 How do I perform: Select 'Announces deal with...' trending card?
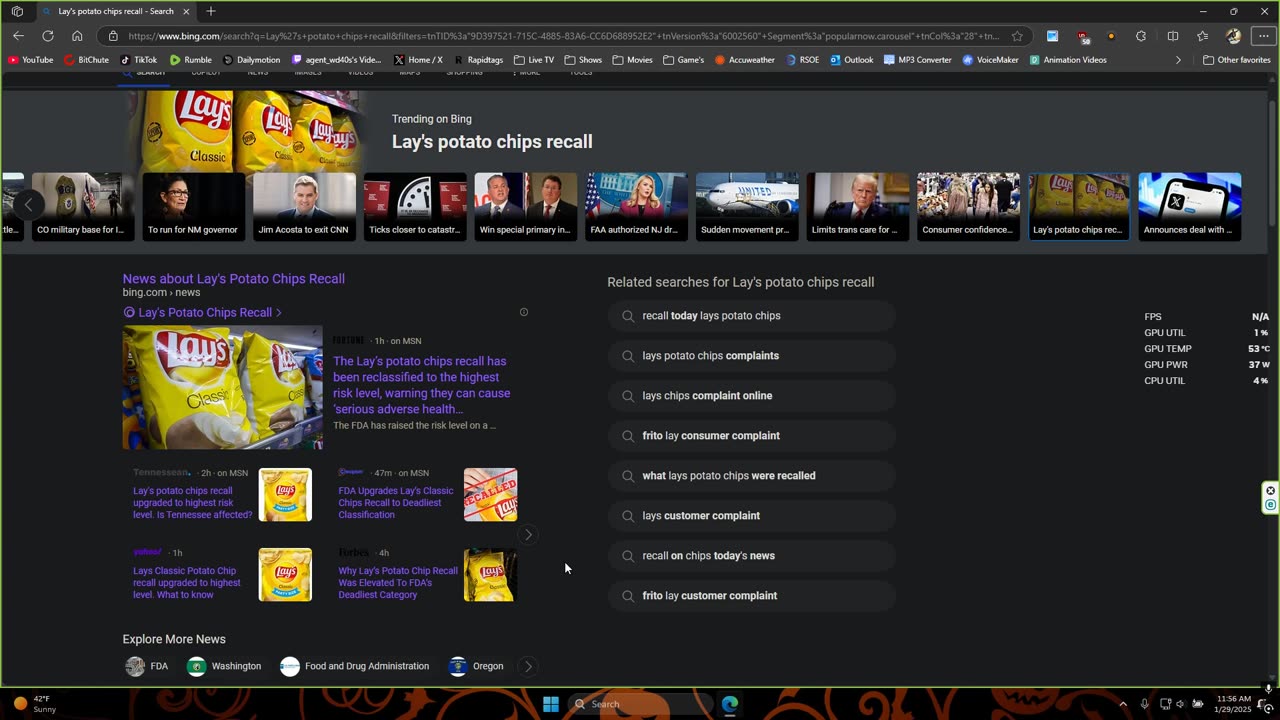[1190, 206]
